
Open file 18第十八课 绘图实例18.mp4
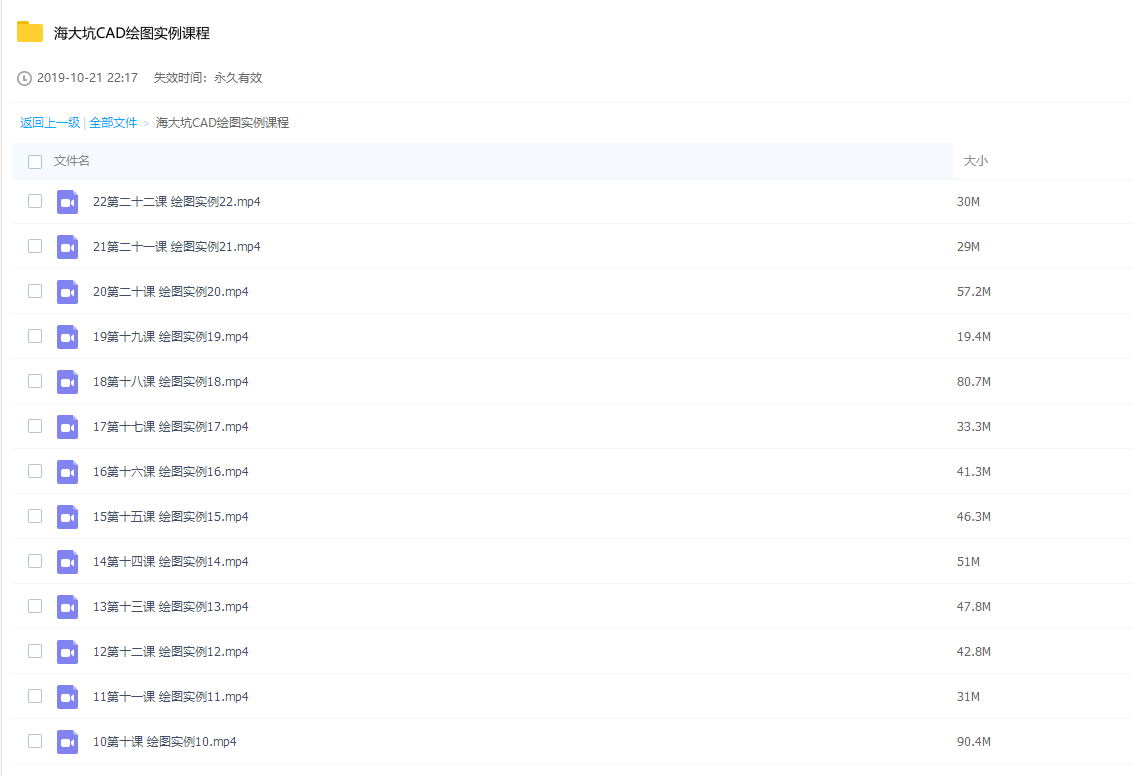tap(171, 381)
